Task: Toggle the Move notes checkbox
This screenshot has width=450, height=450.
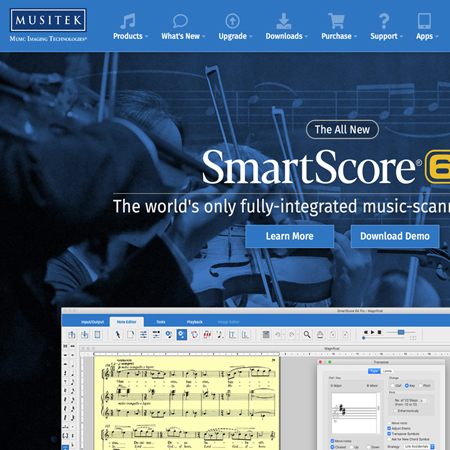Action: click(332, 441)
